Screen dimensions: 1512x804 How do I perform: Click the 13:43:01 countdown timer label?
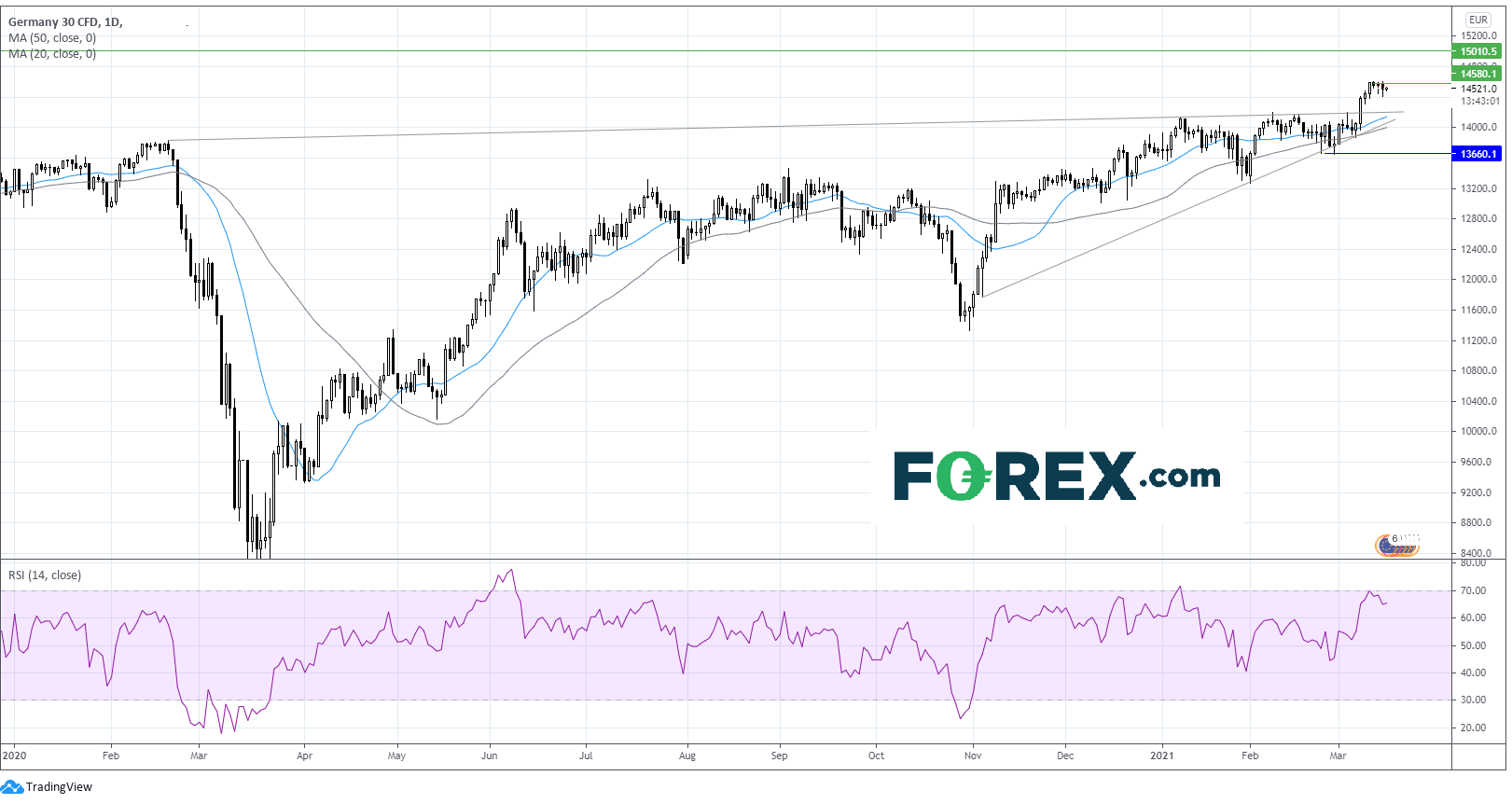(x=1479, y=101)
